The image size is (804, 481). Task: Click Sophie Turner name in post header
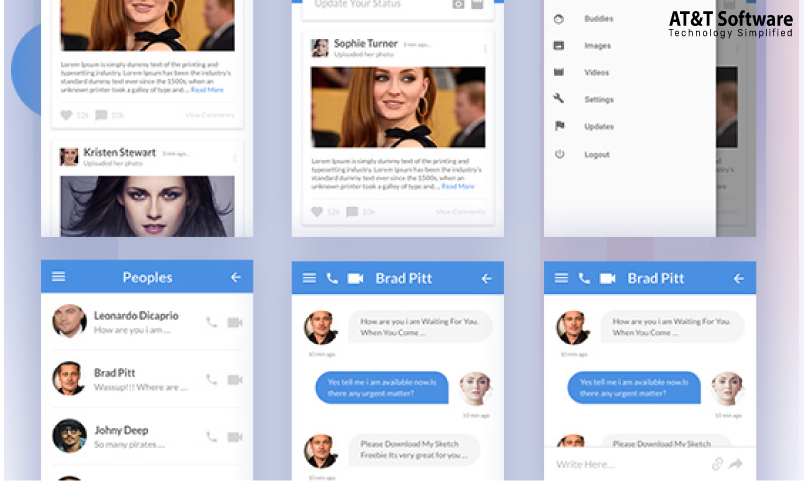click(x=366, y=44)
